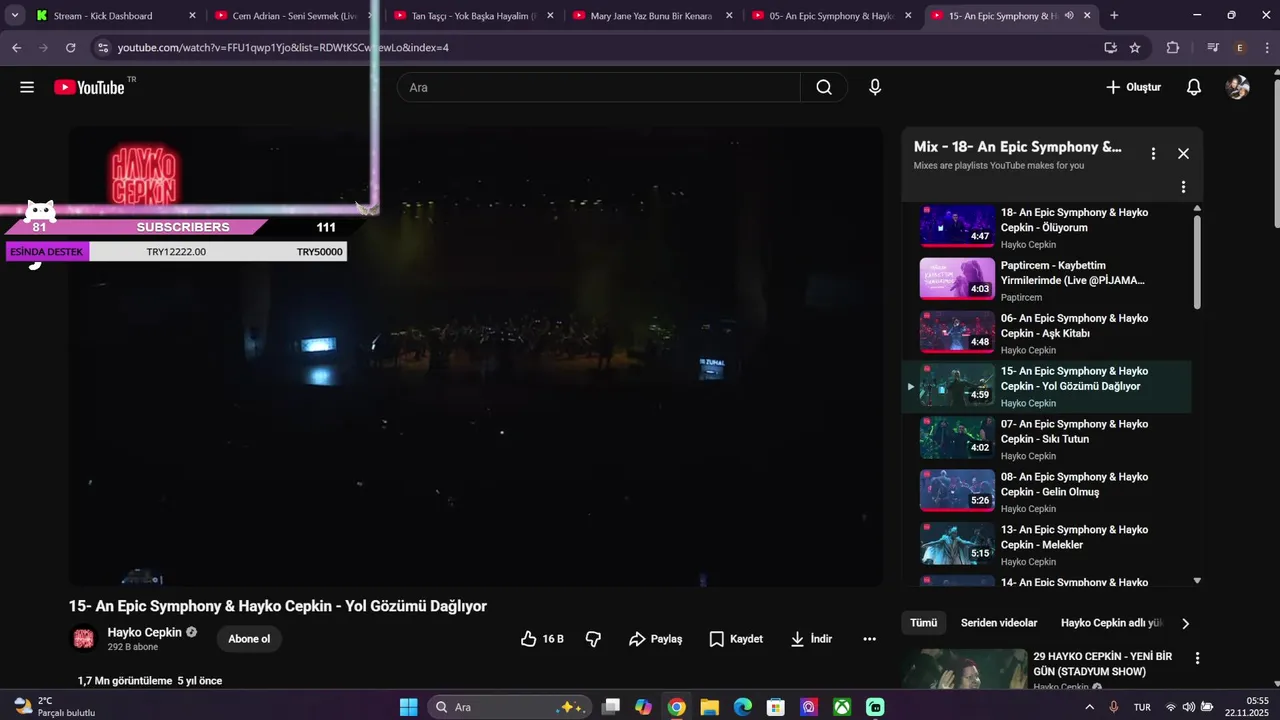Go to the YouTube home logo
Screen dimensions: 1280x720
point(90,87)
